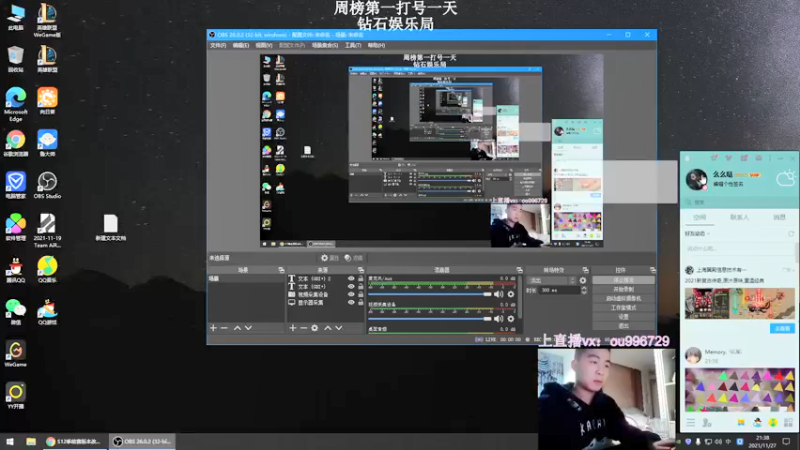
Task: Open OBS File menu
Action: point(218,45)
